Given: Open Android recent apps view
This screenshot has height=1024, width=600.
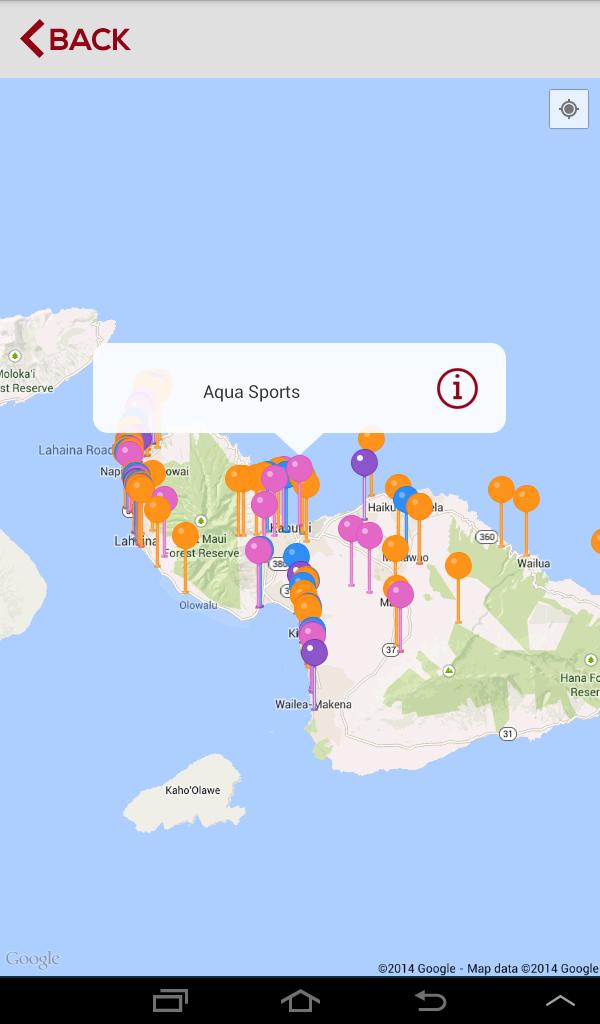Looking at the screenshot, I should click(x=170, y=1000).
